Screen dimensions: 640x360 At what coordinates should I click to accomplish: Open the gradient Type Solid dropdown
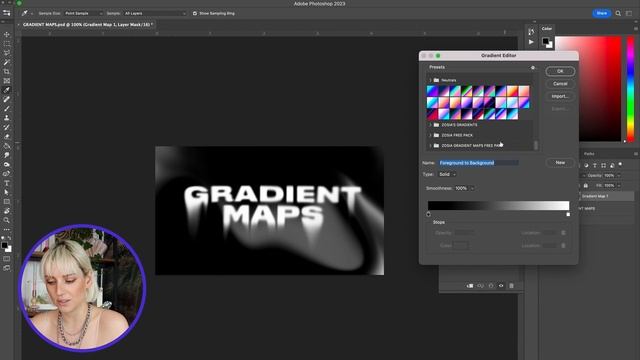(x=447, y=174)
